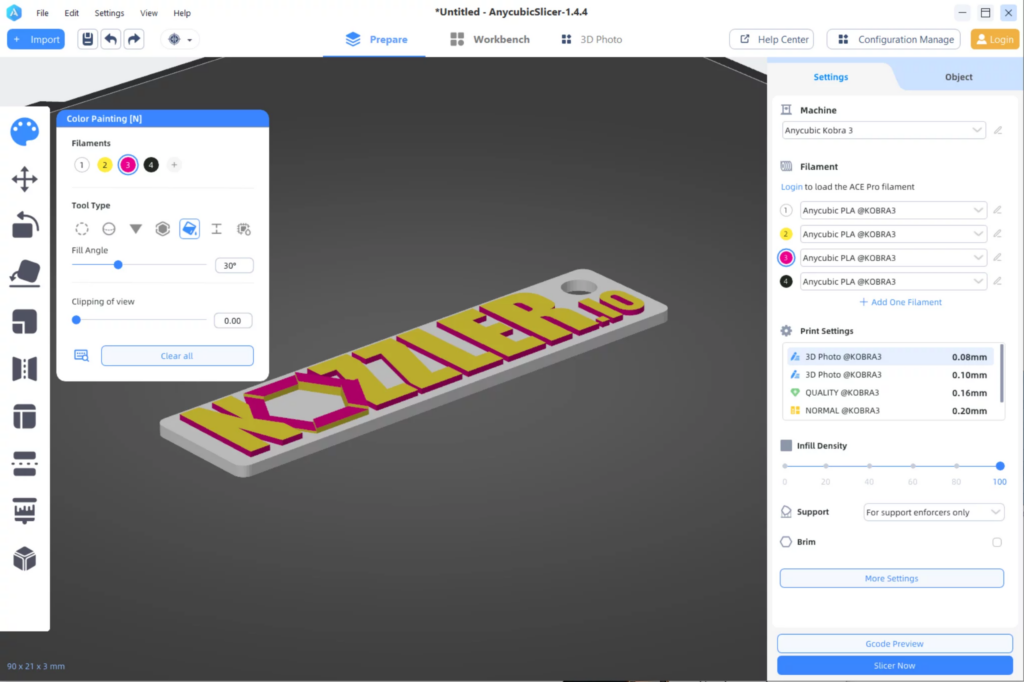This screenshot has width=1024, height=682.
Task: Switch to the Workbench tab
Action: coord(490,39)
